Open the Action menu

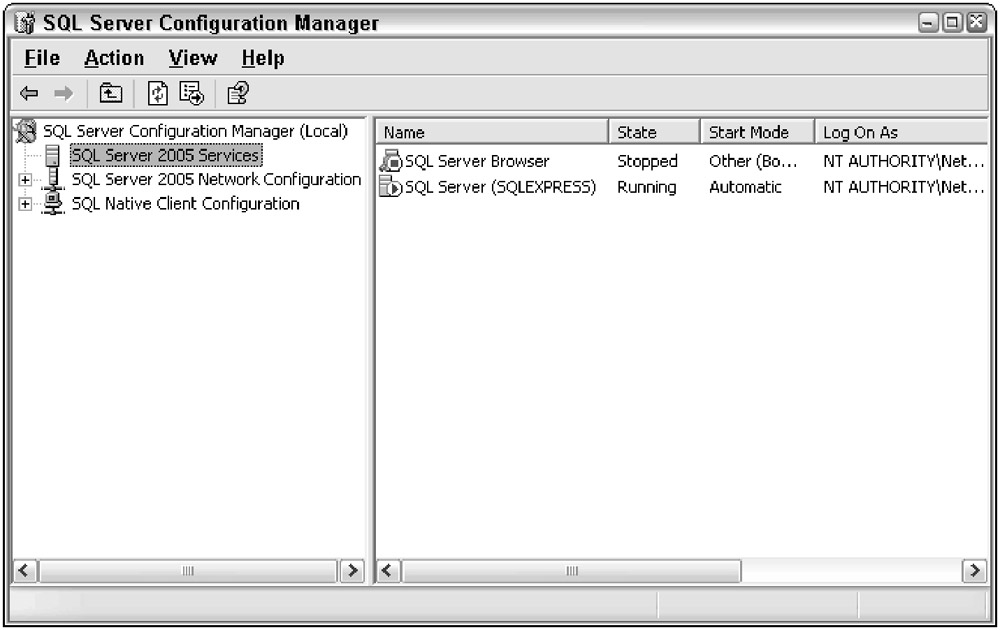tap(114, 58)
